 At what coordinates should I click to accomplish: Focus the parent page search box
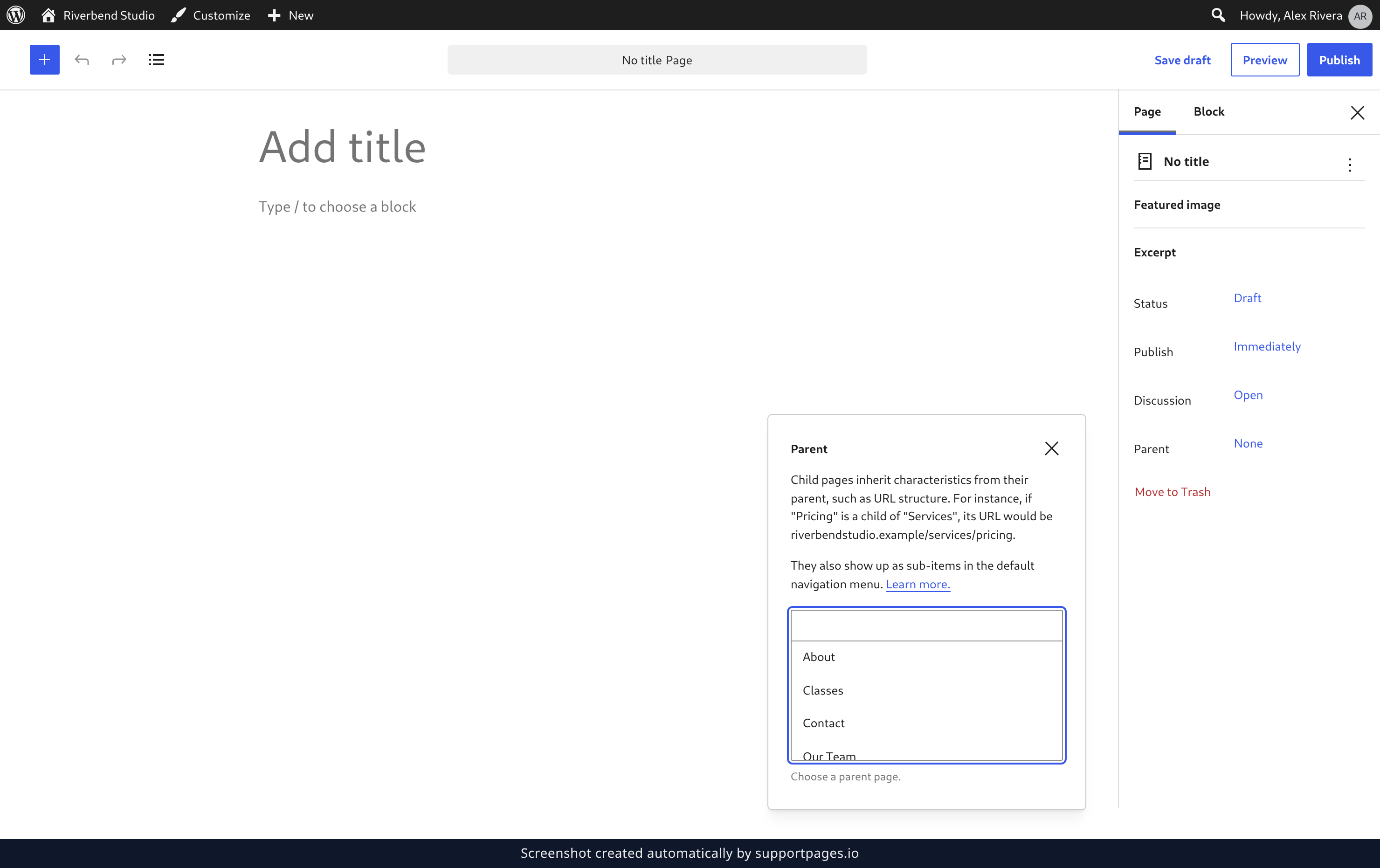click(926, 626)
